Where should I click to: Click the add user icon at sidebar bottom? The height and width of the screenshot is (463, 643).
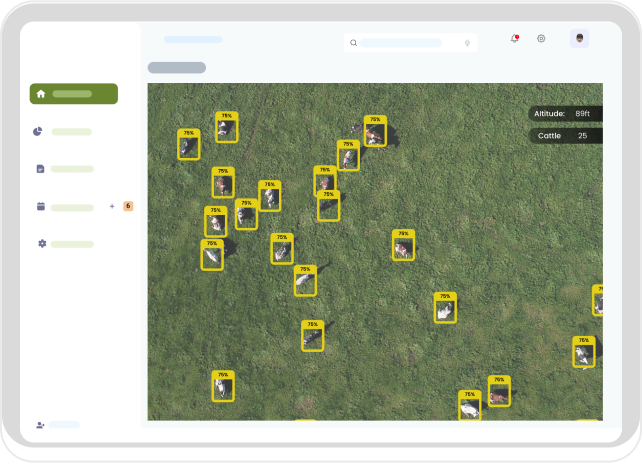click(40, 425)
